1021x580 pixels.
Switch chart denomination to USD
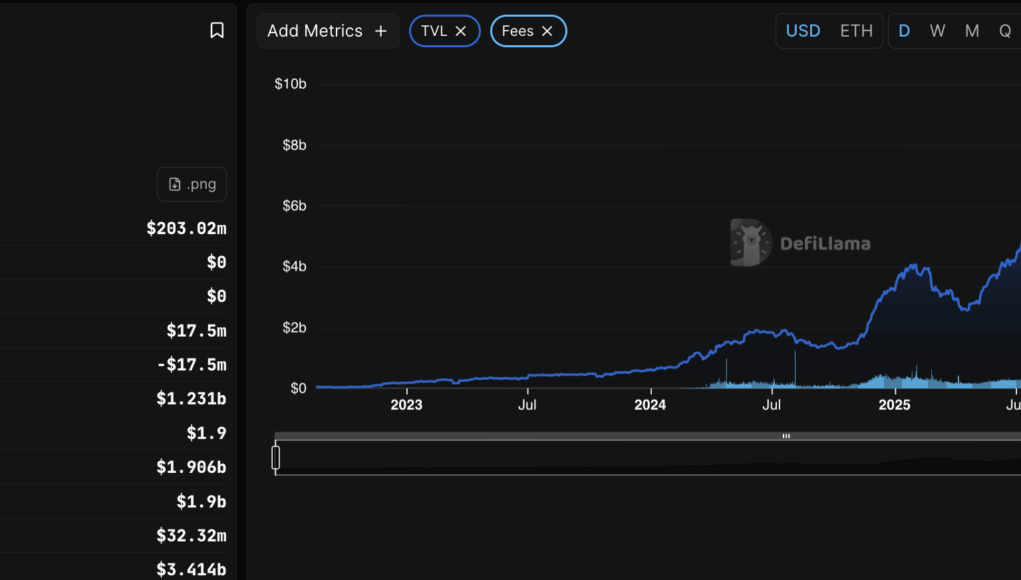tap(802, 31)
